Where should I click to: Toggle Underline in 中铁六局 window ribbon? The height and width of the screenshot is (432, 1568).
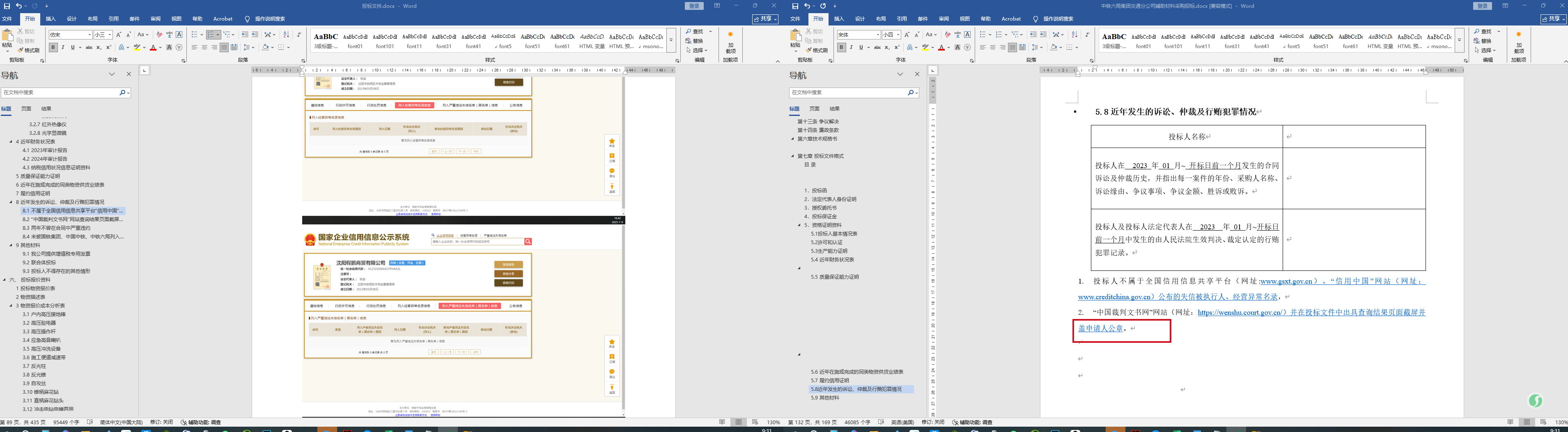click(x=861, y=48)
